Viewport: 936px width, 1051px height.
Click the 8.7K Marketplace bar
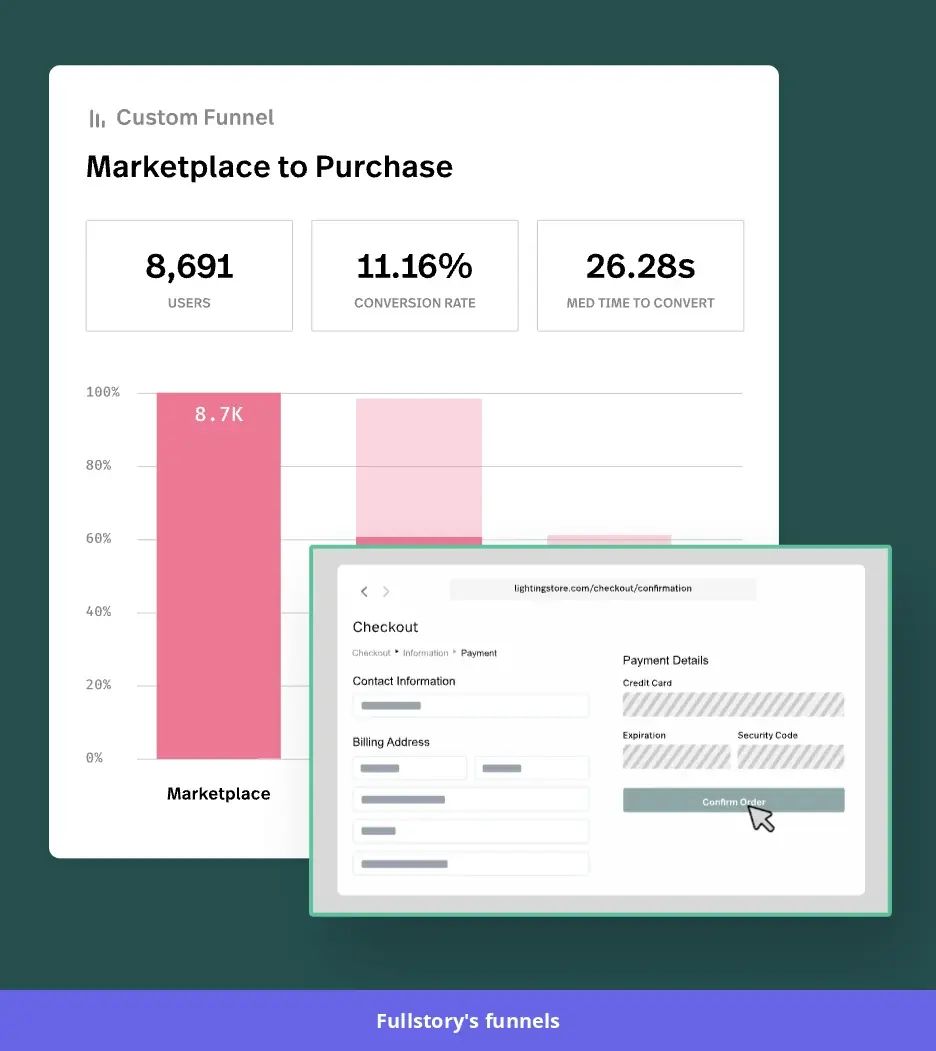click(x=219, y=576)
